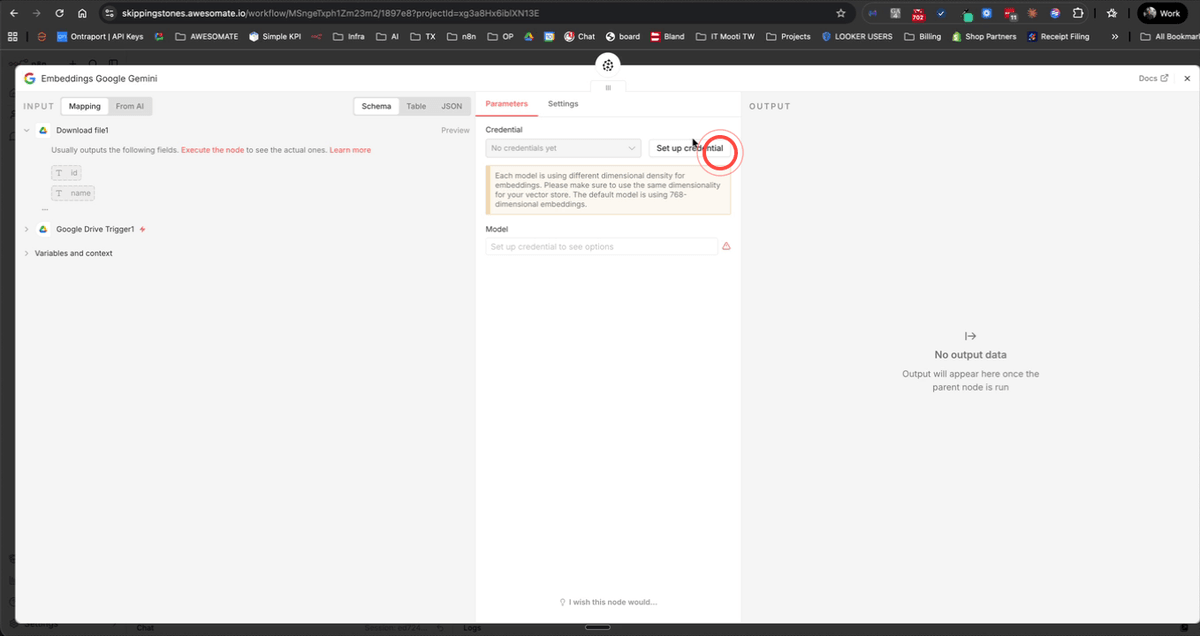This screenshot has width=1200, height=636.
Task: Open the bookmarks star icon near profile
Action: pyautogui.click(x=1112, y=14)
